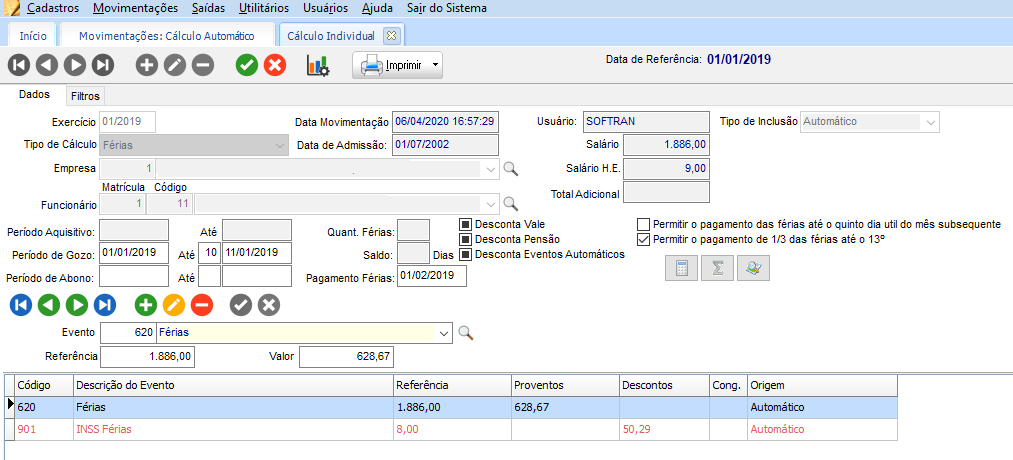This screenshot has height=460, width=1013.
Task: Click the red cancel X in top toolbar
Action: click(274, 66)
